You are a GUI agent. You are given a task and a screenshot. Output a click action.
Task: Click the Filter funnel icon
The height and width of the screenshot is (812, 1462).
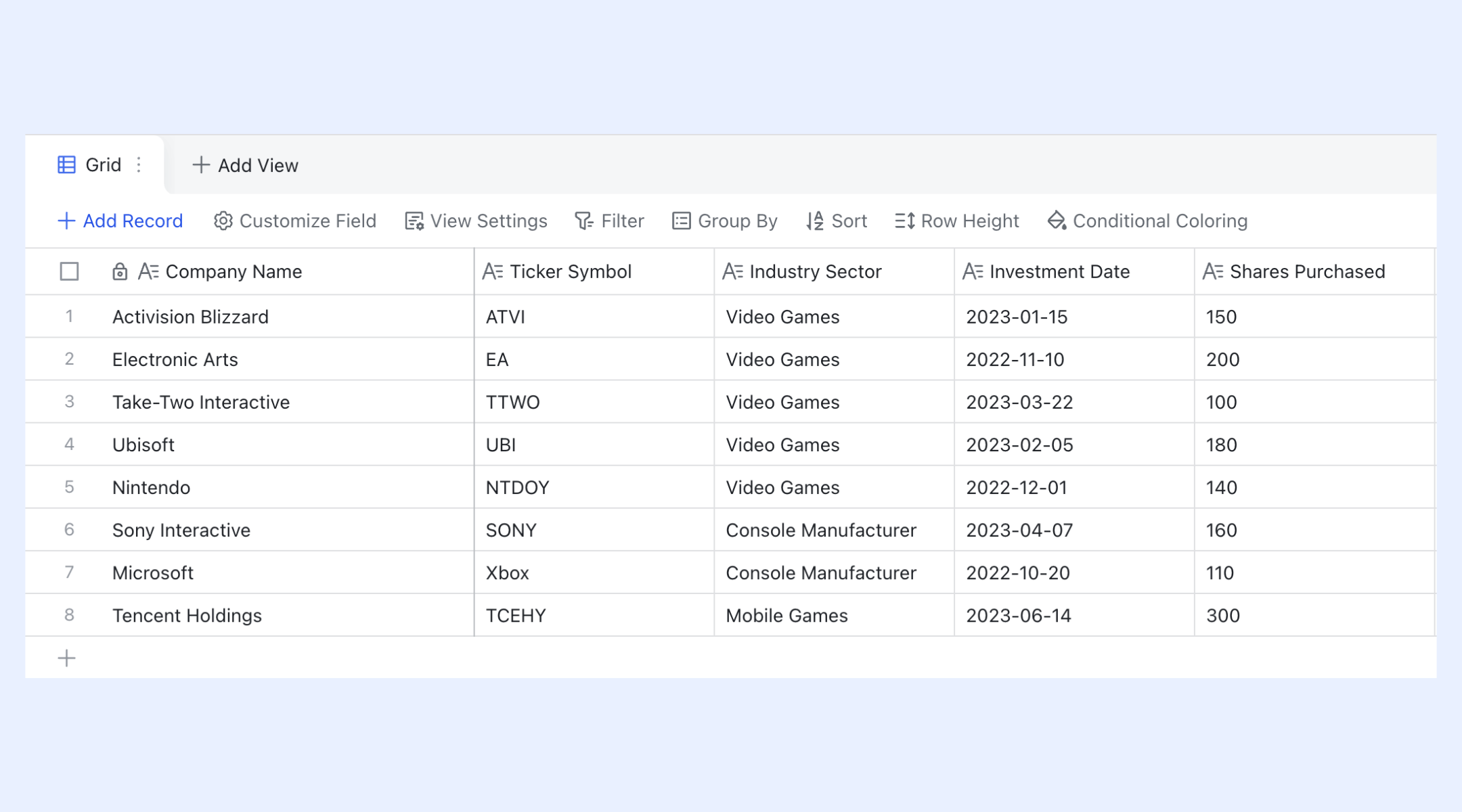click(x=584, y=221)
